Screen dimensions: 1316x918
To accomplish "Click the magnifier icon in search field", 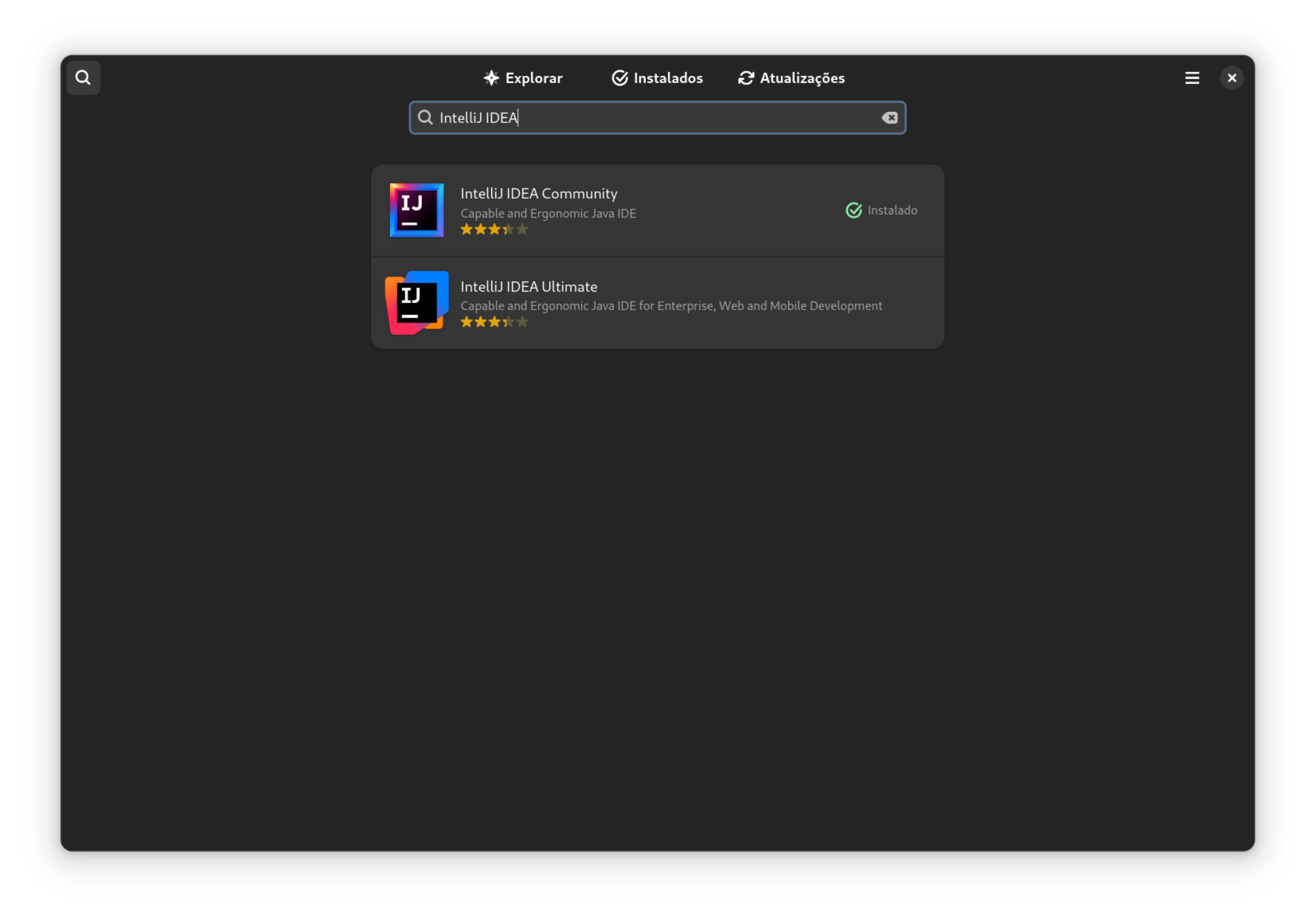I will pos(425,117).
